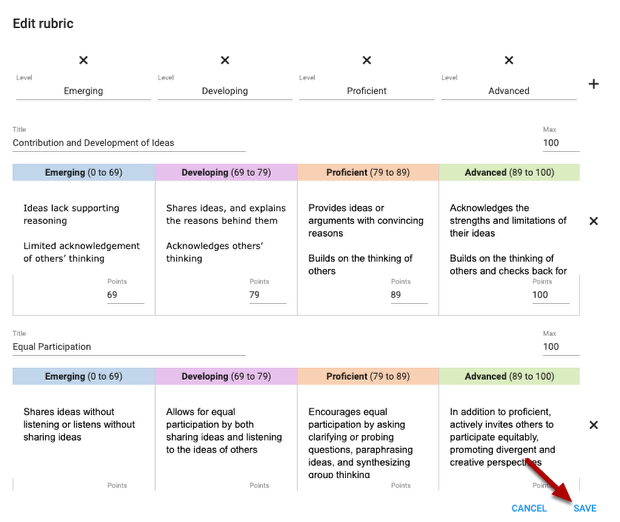The height and width of the screenshot is (522, 620).
Task: Edit the Emerging level name field
Action: [83, 91]
